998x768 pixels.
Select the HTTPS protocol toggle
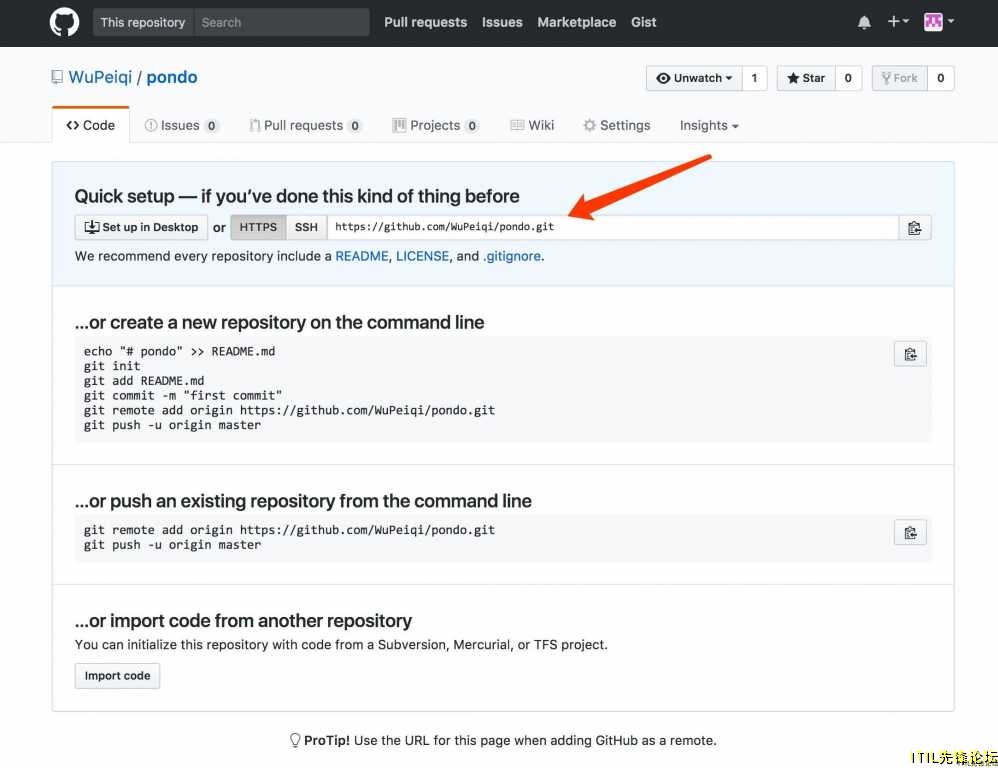coord(258,228)
